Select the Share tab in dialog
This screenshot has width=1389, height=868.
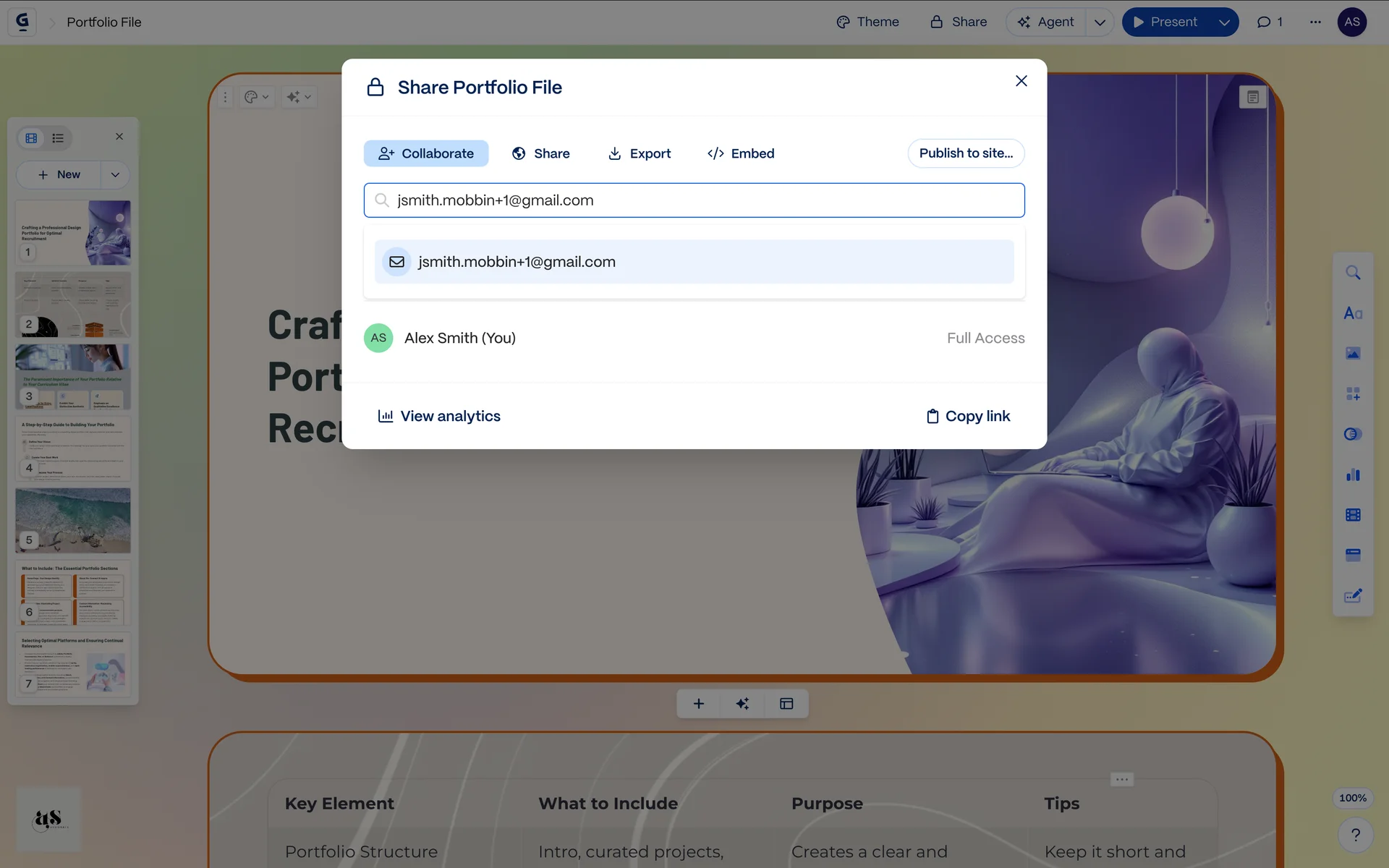[540, 153]
